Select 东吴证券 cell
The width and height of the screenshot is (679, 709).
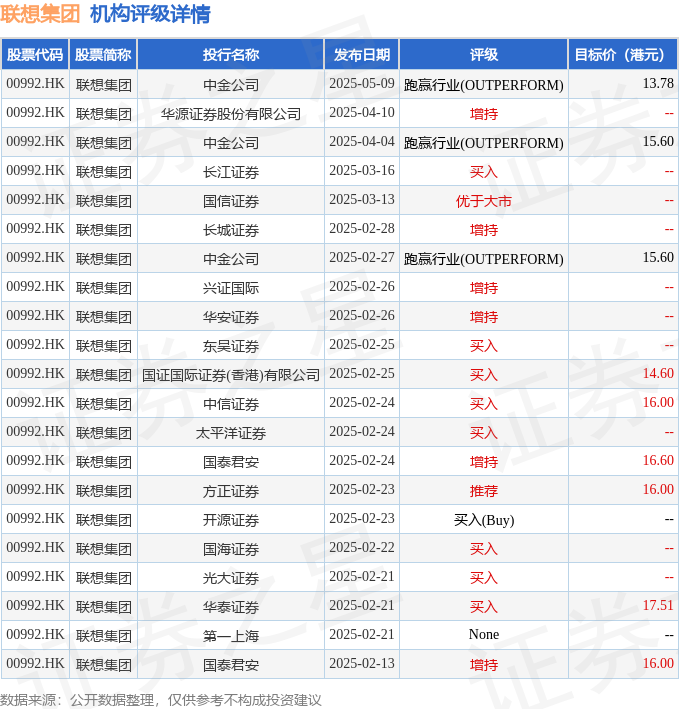231,345
